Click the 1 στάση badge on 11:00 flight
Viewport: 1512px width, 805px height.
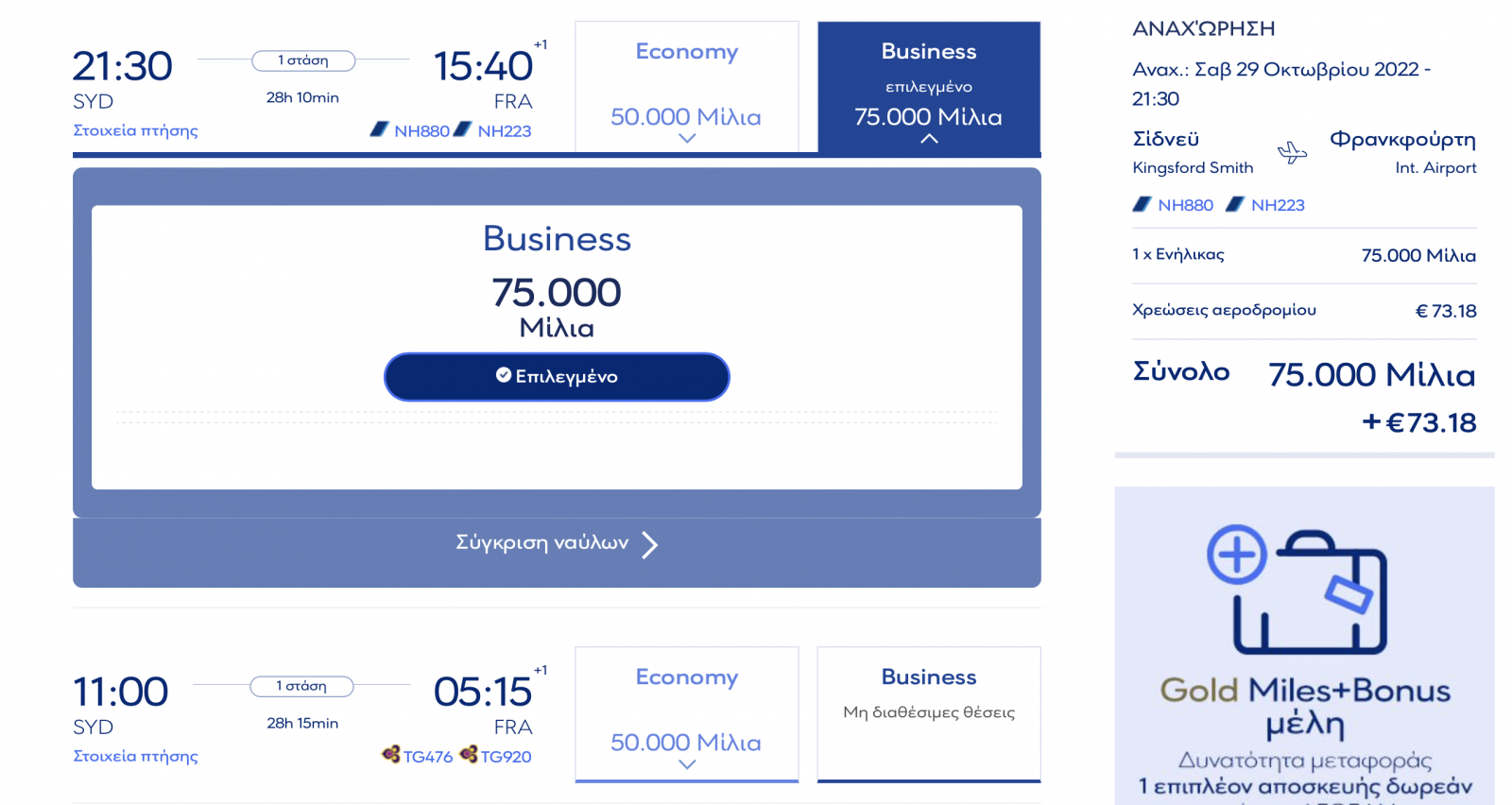[301, 686]
